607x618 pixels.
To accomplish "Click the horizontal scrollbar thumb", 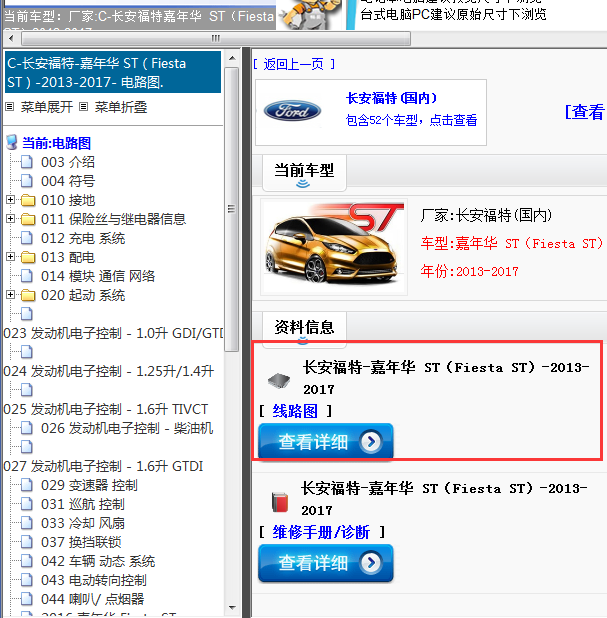I will tap(216, 39).
